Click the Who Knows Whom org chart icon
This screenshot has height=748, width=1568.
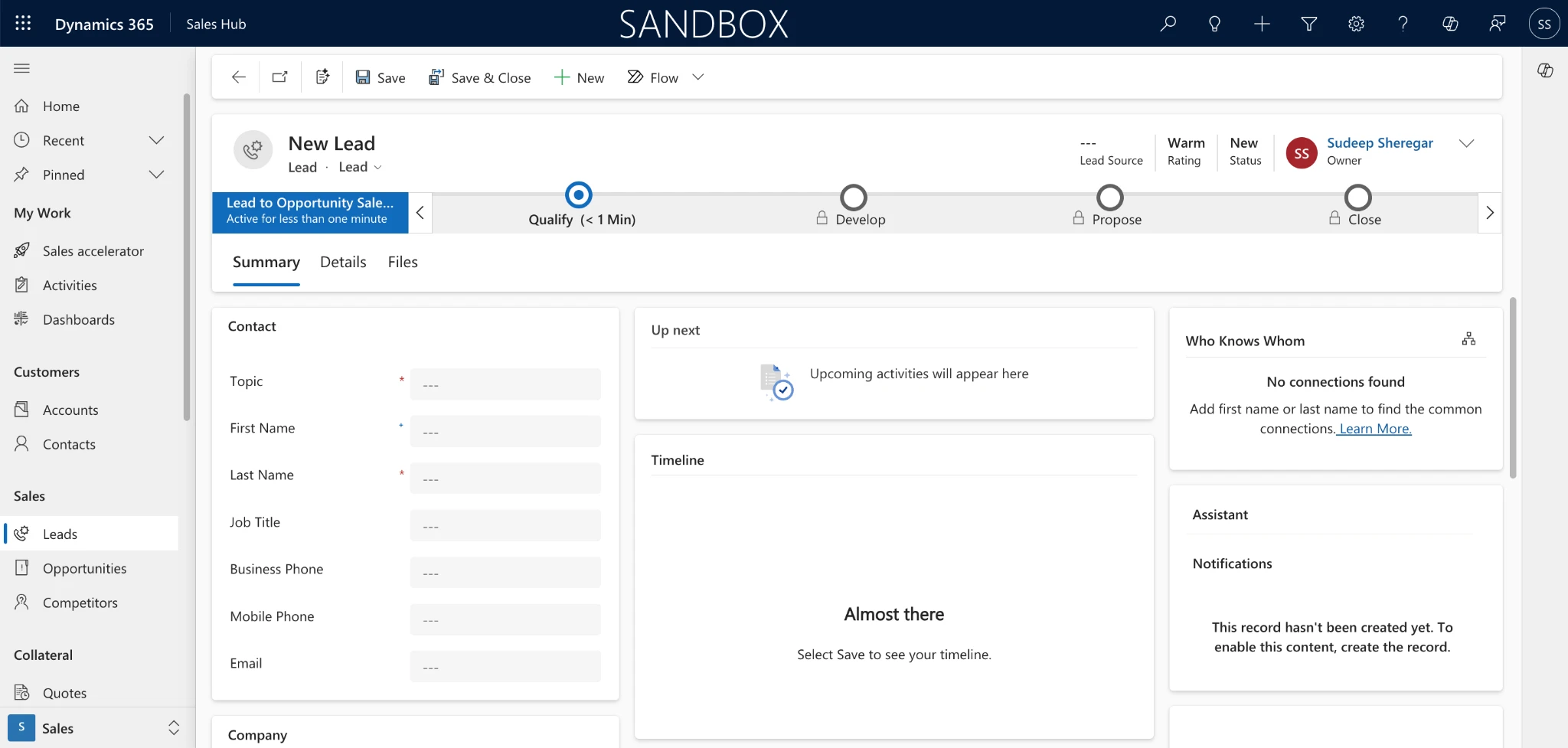pyautogui.click(x=1468, y=338)
